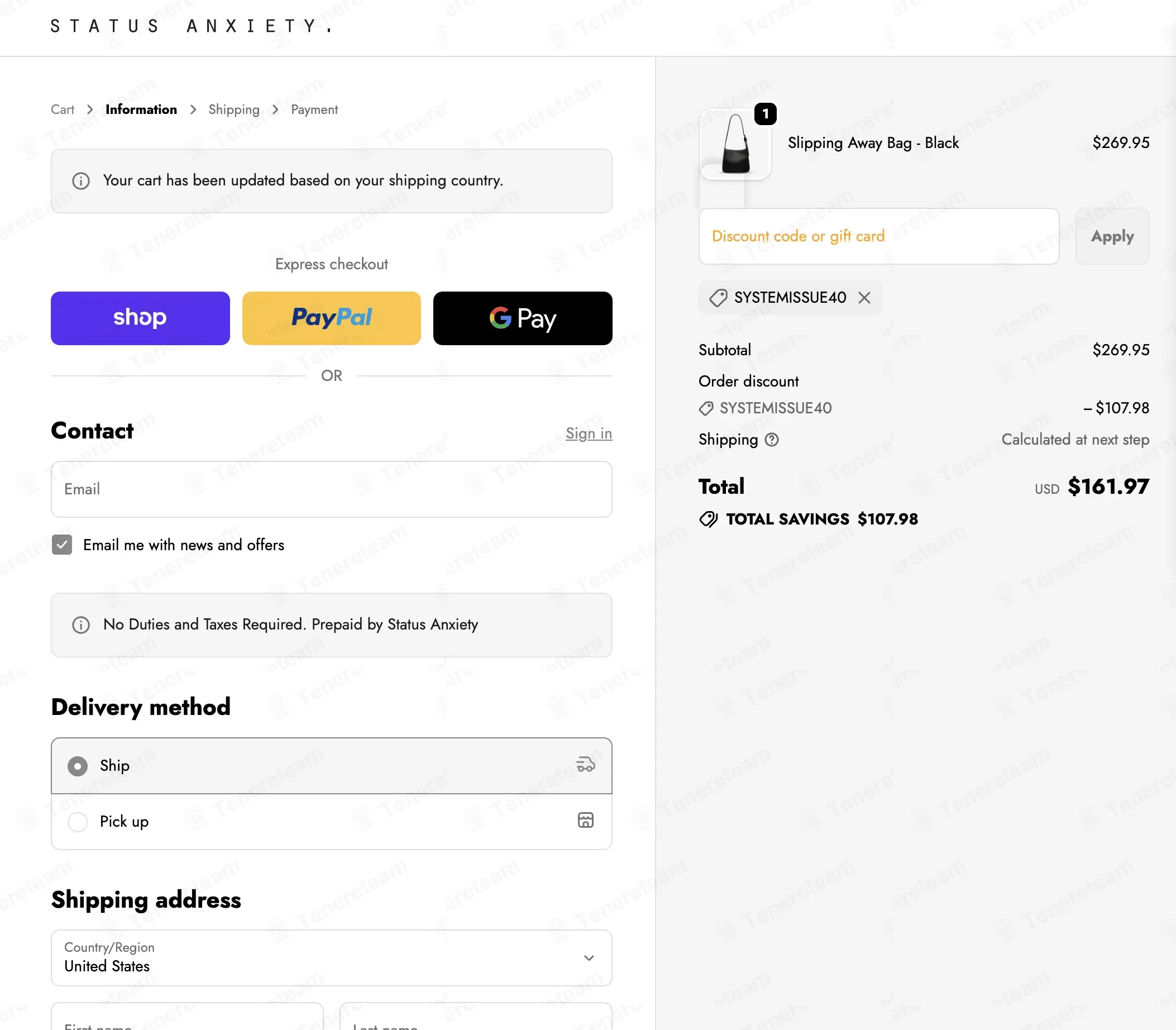Remove the SYSTEMISSUE40 discount code

click(864, 297)
